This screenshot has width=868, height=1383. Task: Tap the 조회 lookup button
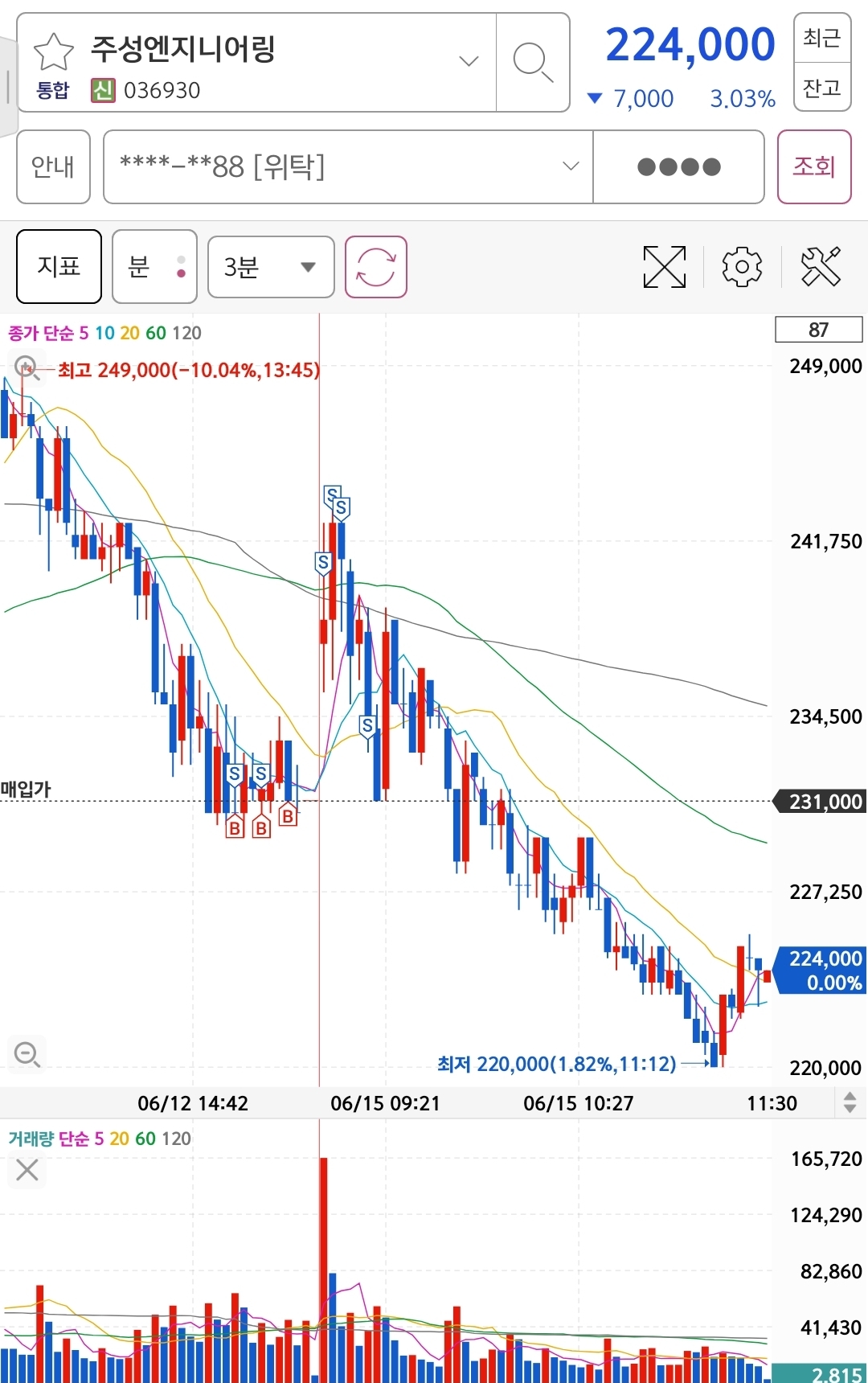[814, 166]
